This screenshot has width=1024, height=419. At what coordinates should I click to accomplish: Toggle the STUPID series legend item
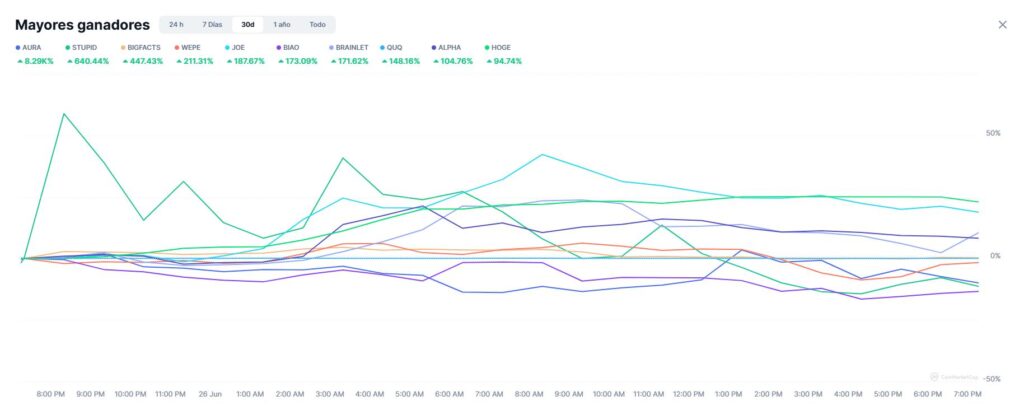click(x=89, y=47)
